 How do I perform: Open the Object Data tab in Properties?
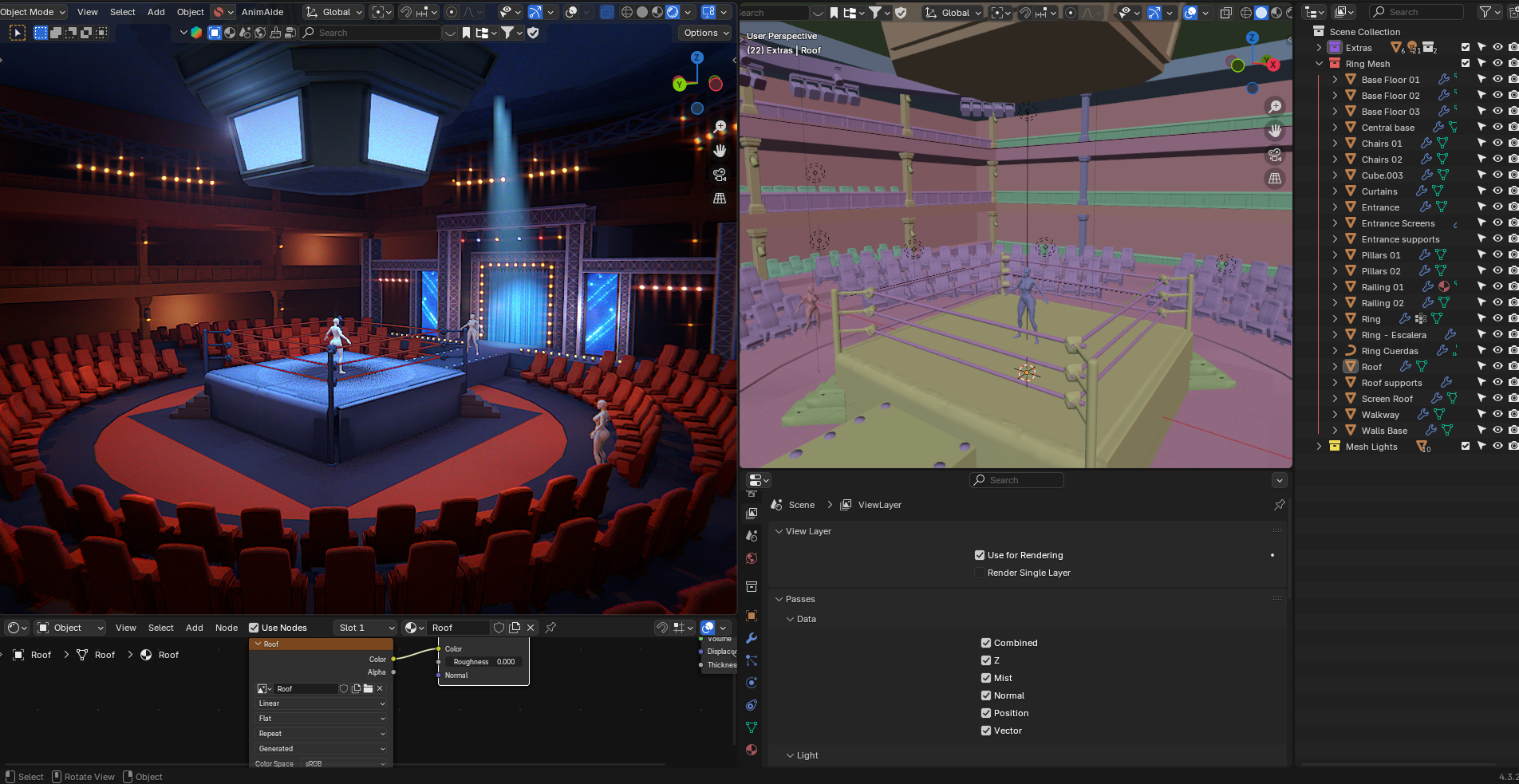[x=752, y=727]
